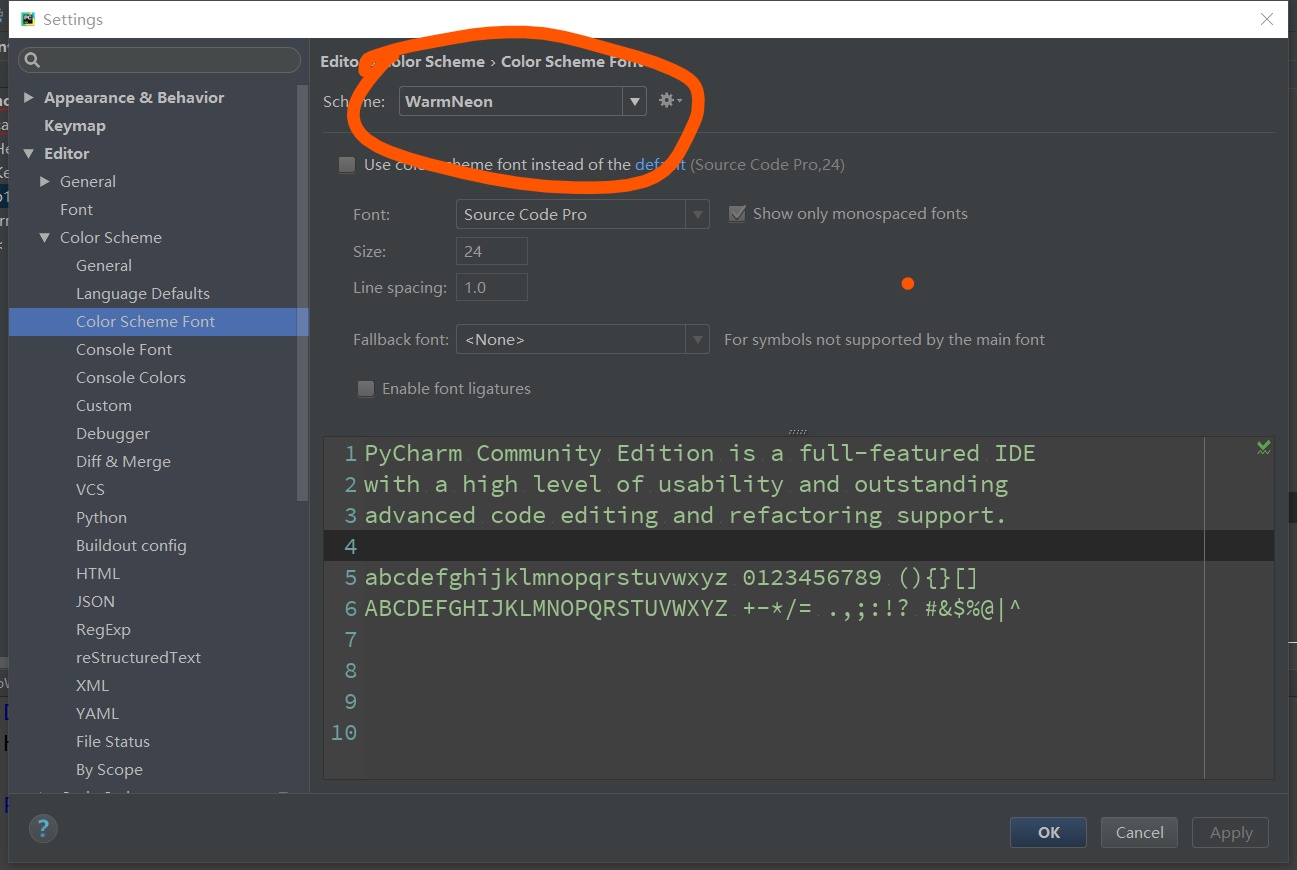
Task: Select By Scope color page
Action: click(109, 769)
